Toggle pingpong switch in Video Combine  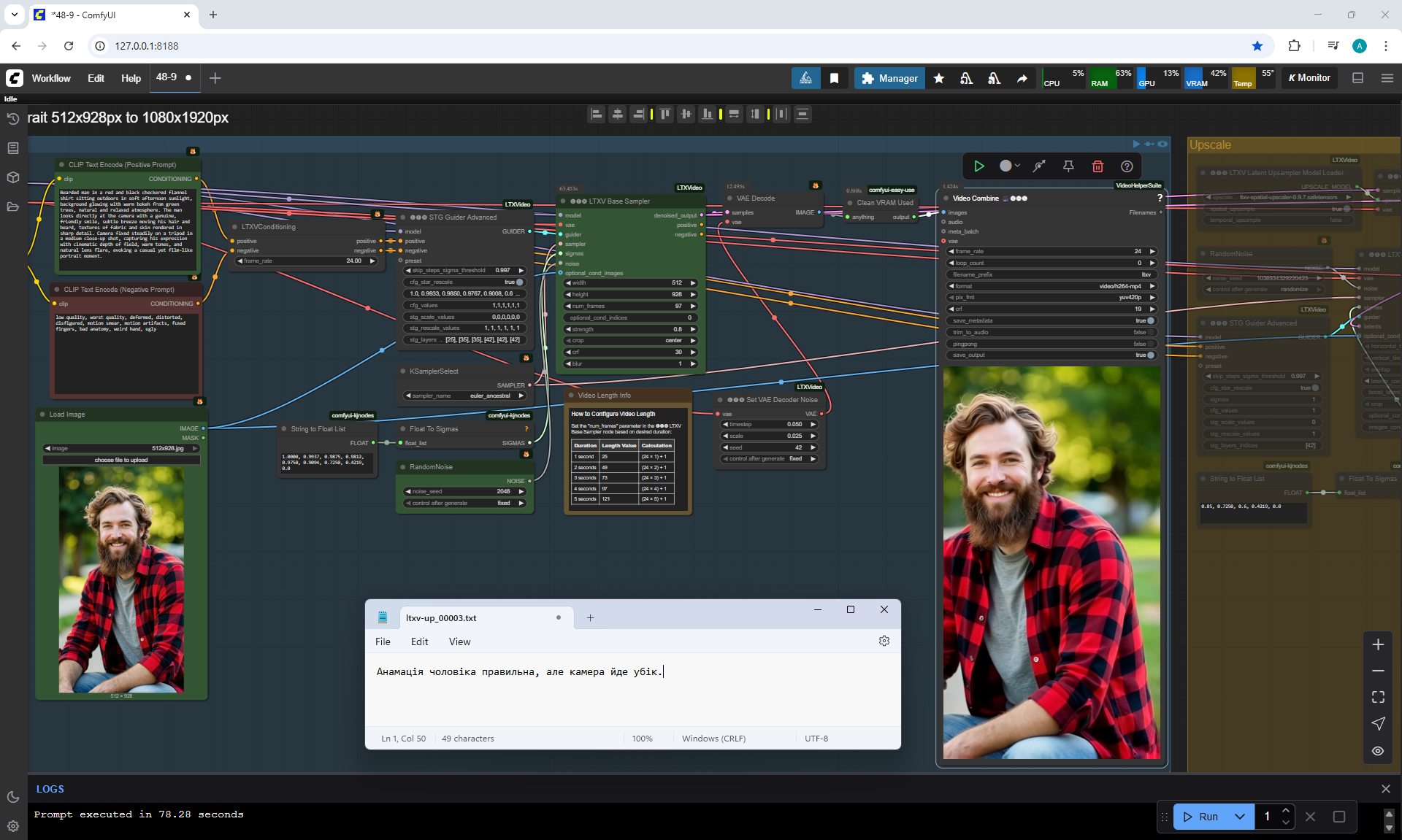tap(1150, 344)
